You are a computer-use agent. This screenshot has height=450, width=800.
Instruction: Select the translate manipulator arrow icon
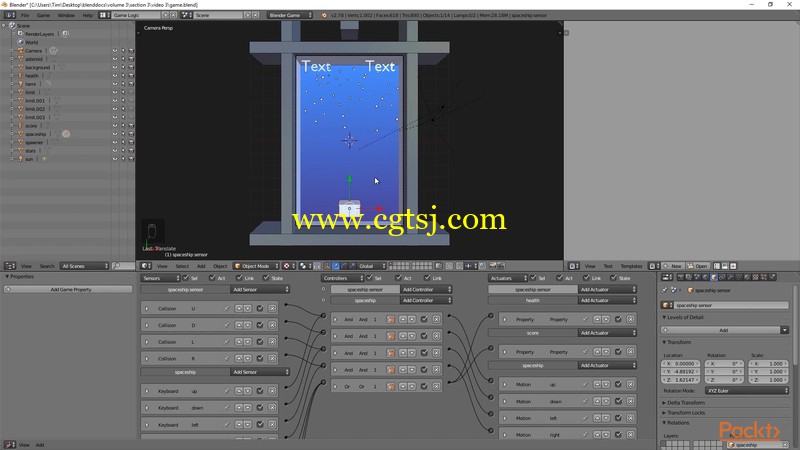(x=336, y=266)
